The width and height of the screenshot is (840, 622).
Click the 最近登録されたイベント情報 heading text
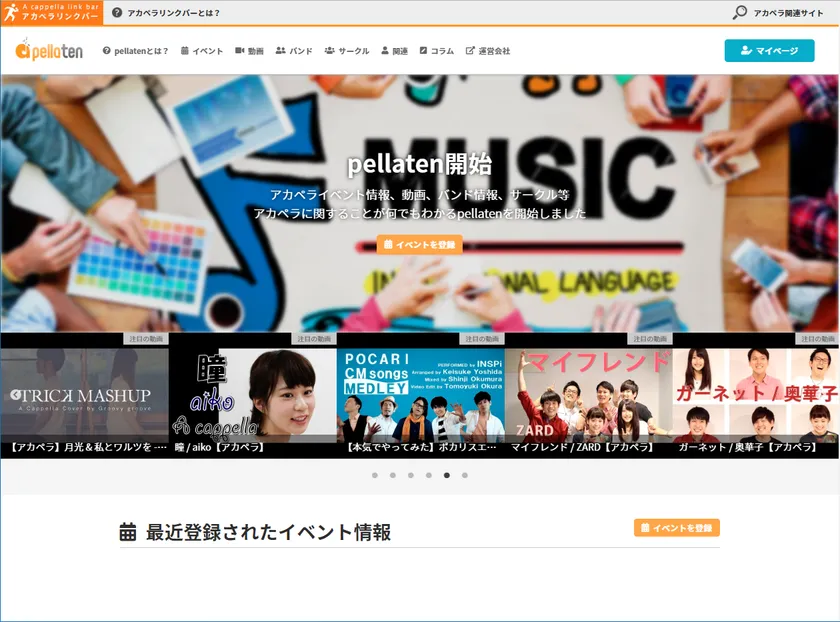[x=268, y=532]
